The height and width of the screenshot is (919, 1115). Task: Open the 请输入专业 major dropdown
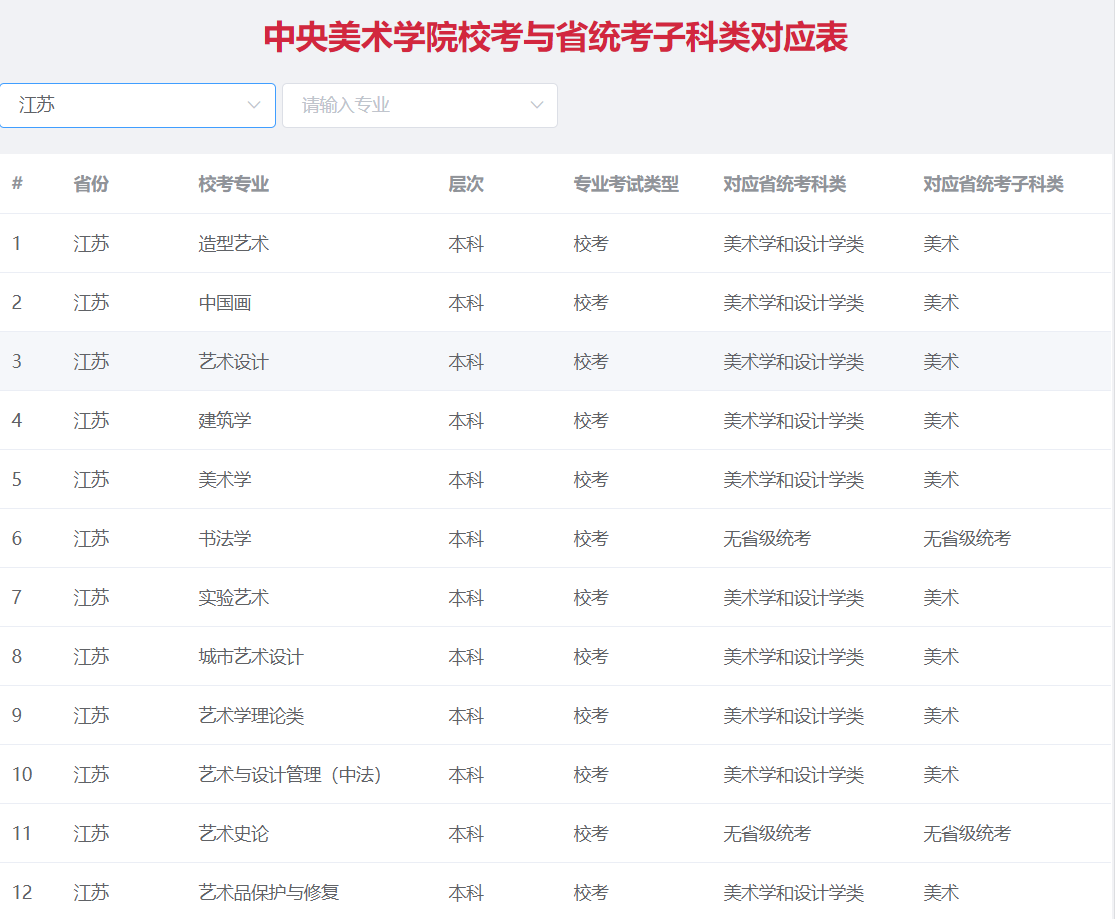[420, 105]
